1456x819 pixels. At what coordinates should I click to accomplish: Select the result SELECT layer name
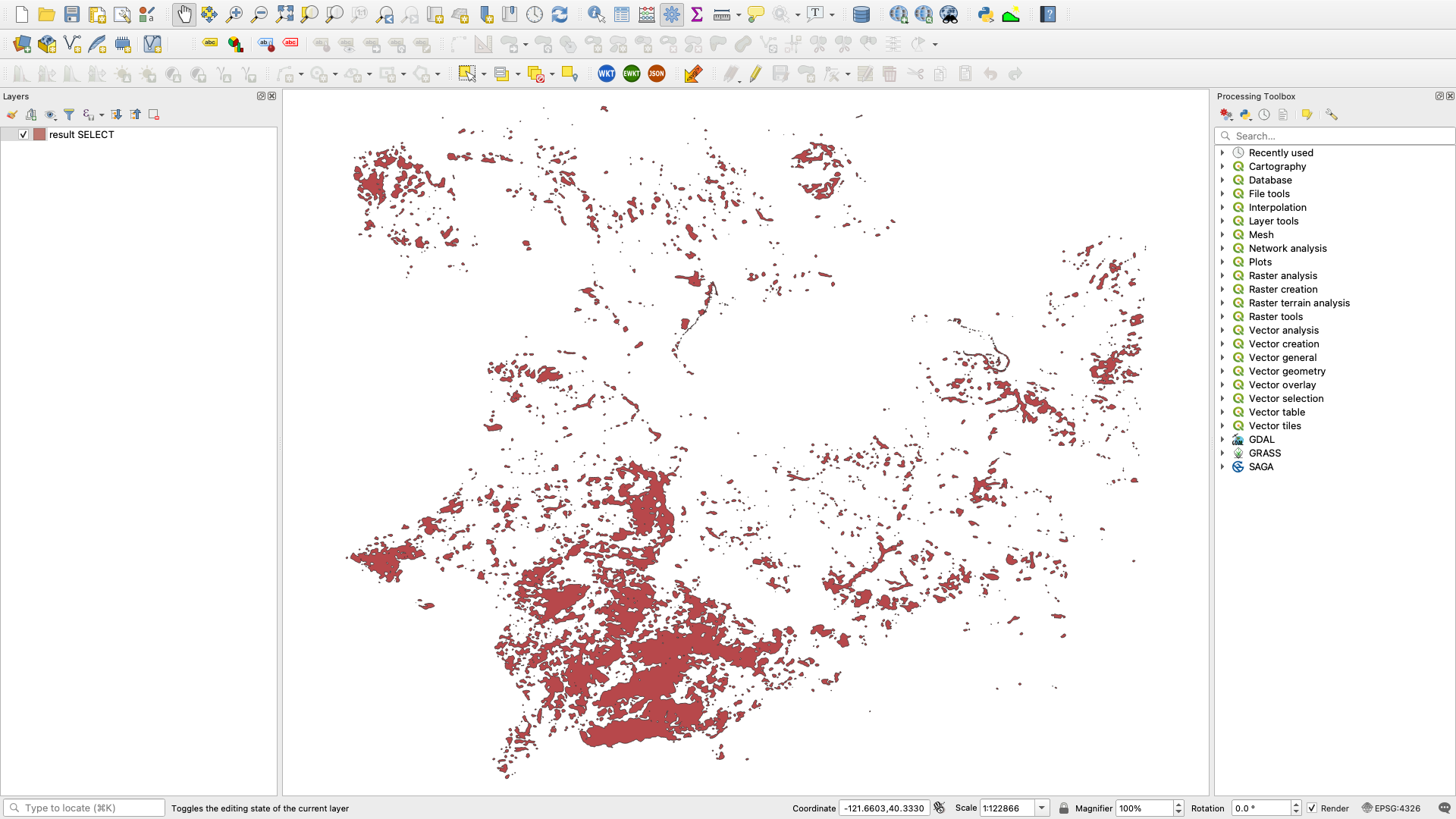click(81, 134)
